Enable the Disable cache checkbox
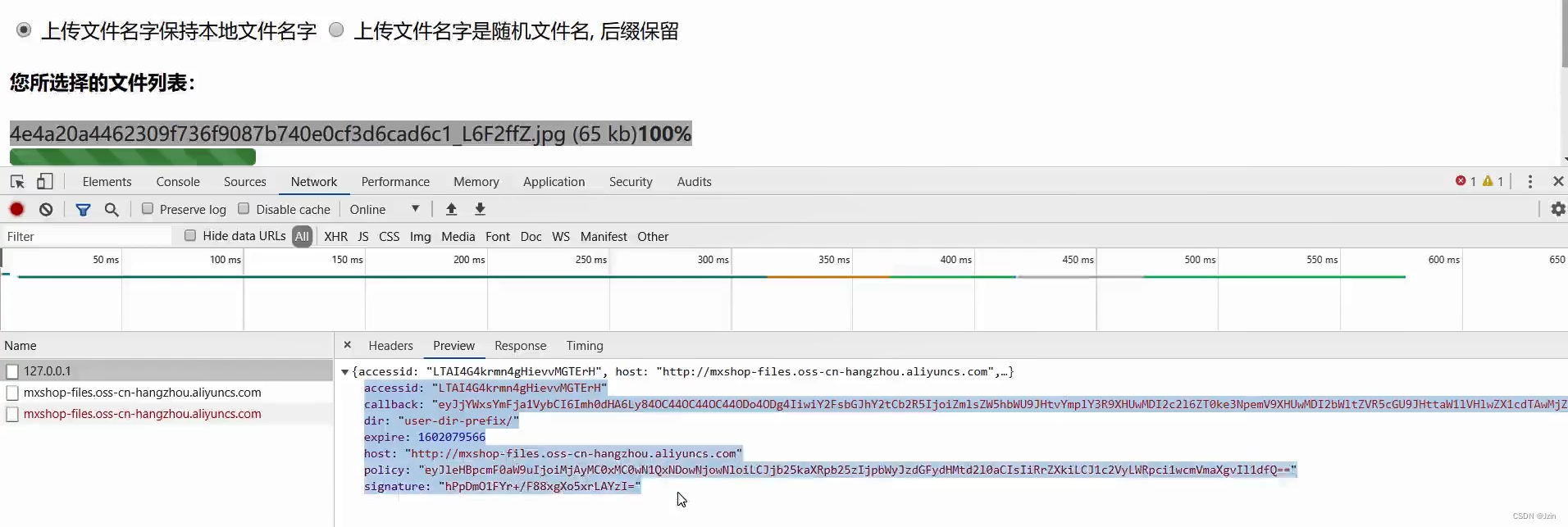This screenshot has width=1568, height=527. (244, 209)
